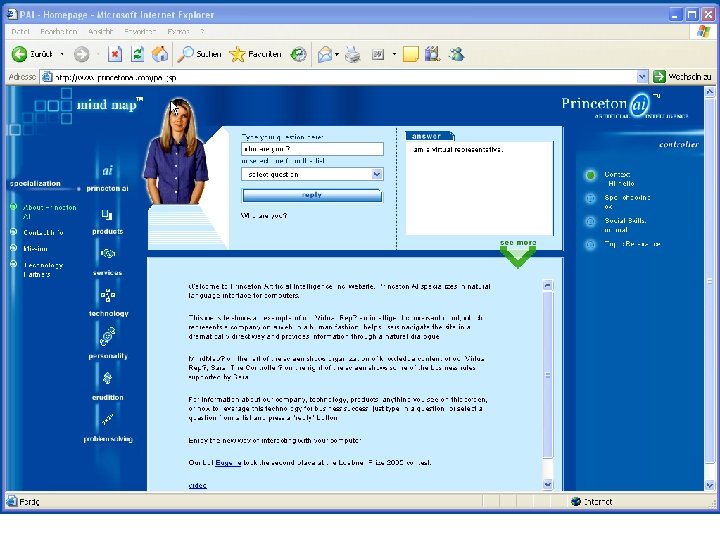Screen dimensions: 720x540
Task: Click inner text scrollbar down arrow
Action: pos(547,484)
